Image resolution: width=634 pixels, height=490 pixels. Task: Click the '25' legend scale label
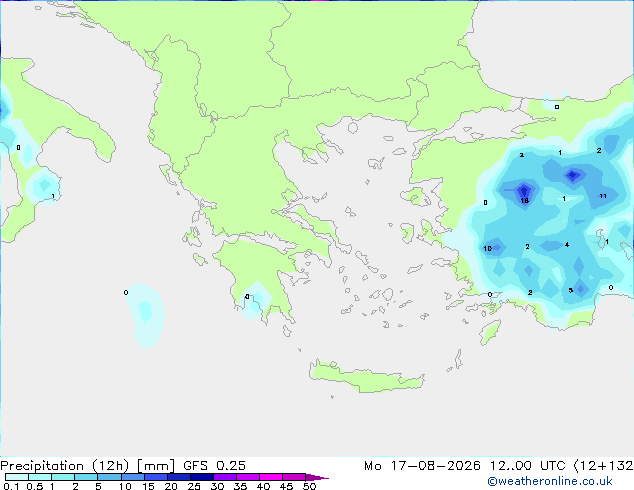[194, 486]
